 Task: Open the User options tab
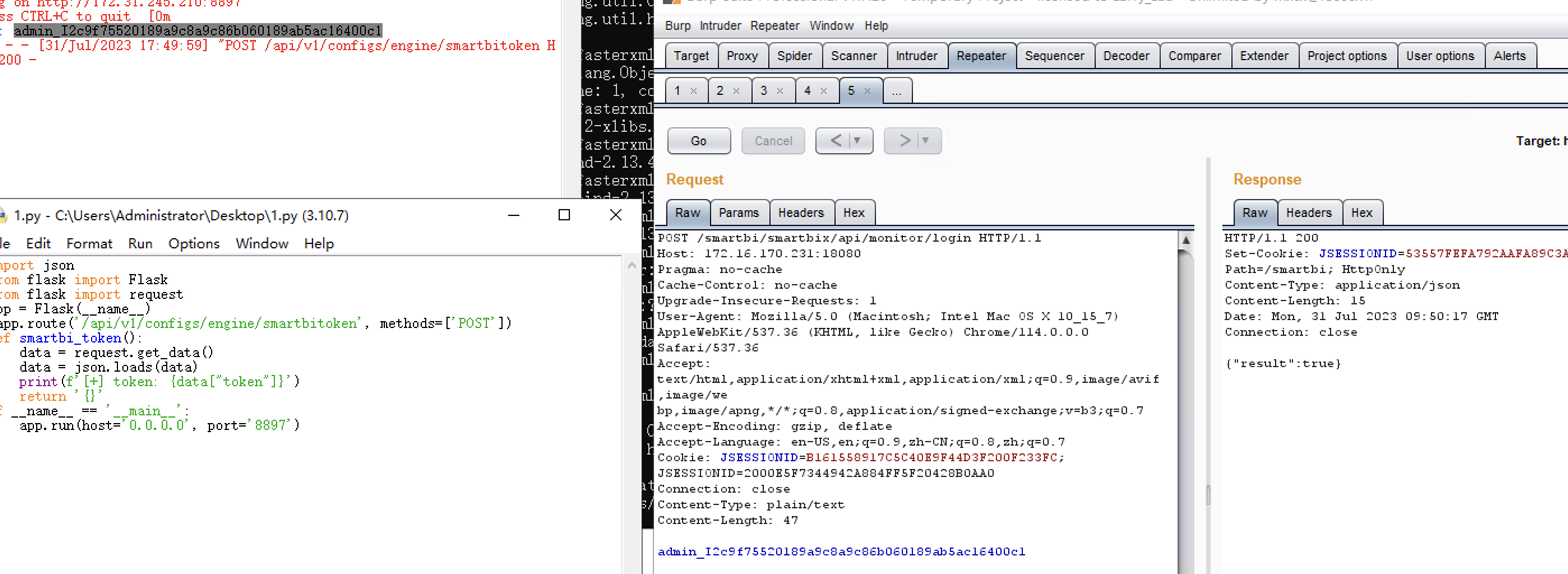pos(1440,56)
